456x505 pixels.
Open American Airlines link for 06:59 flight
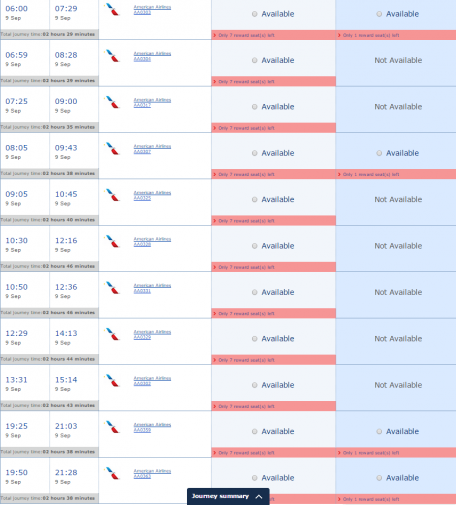pos(152,56)
